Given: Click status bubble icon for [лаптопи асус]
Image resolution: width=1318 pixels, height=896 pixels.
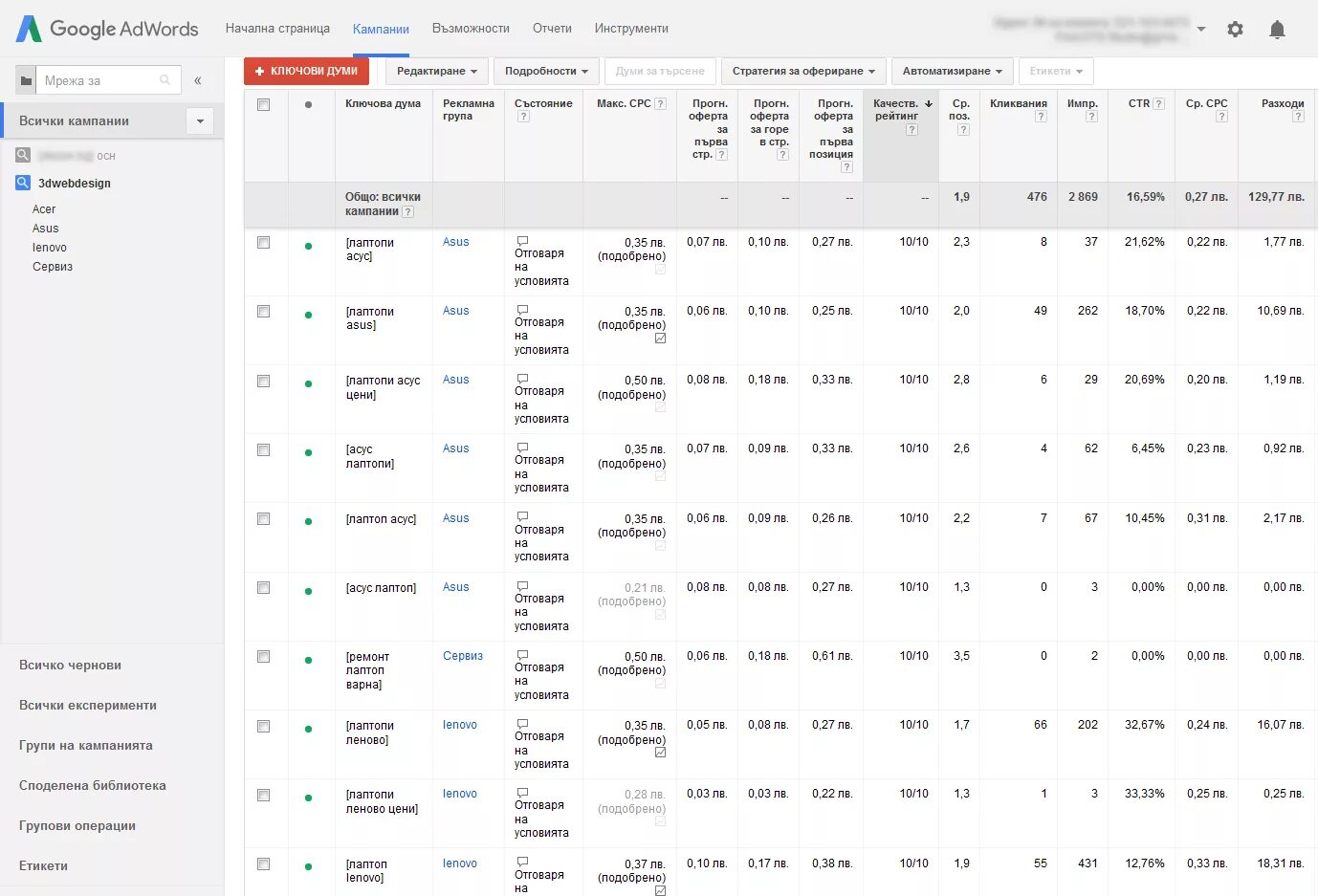Looking at the screenshot, I should click(x=522, y=241).
